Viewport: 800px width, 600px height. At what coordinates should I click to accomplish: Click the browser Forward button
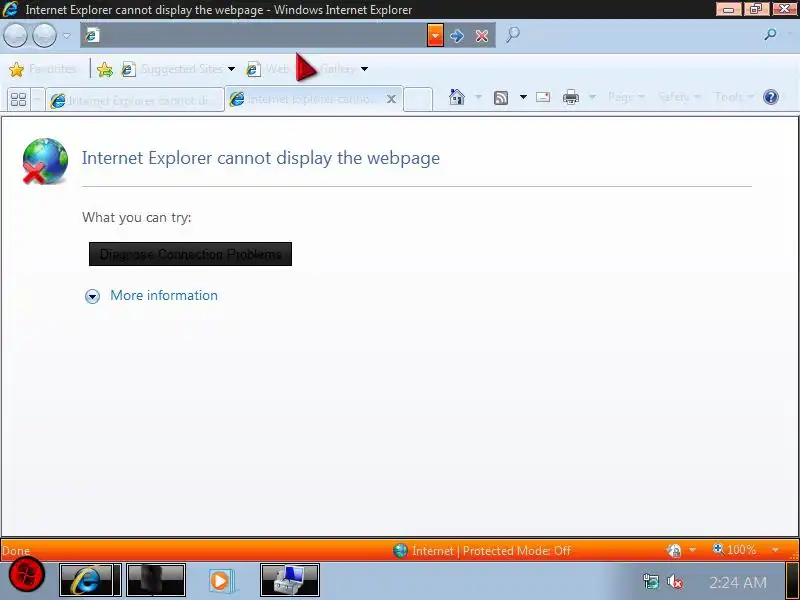pos(44,36)
